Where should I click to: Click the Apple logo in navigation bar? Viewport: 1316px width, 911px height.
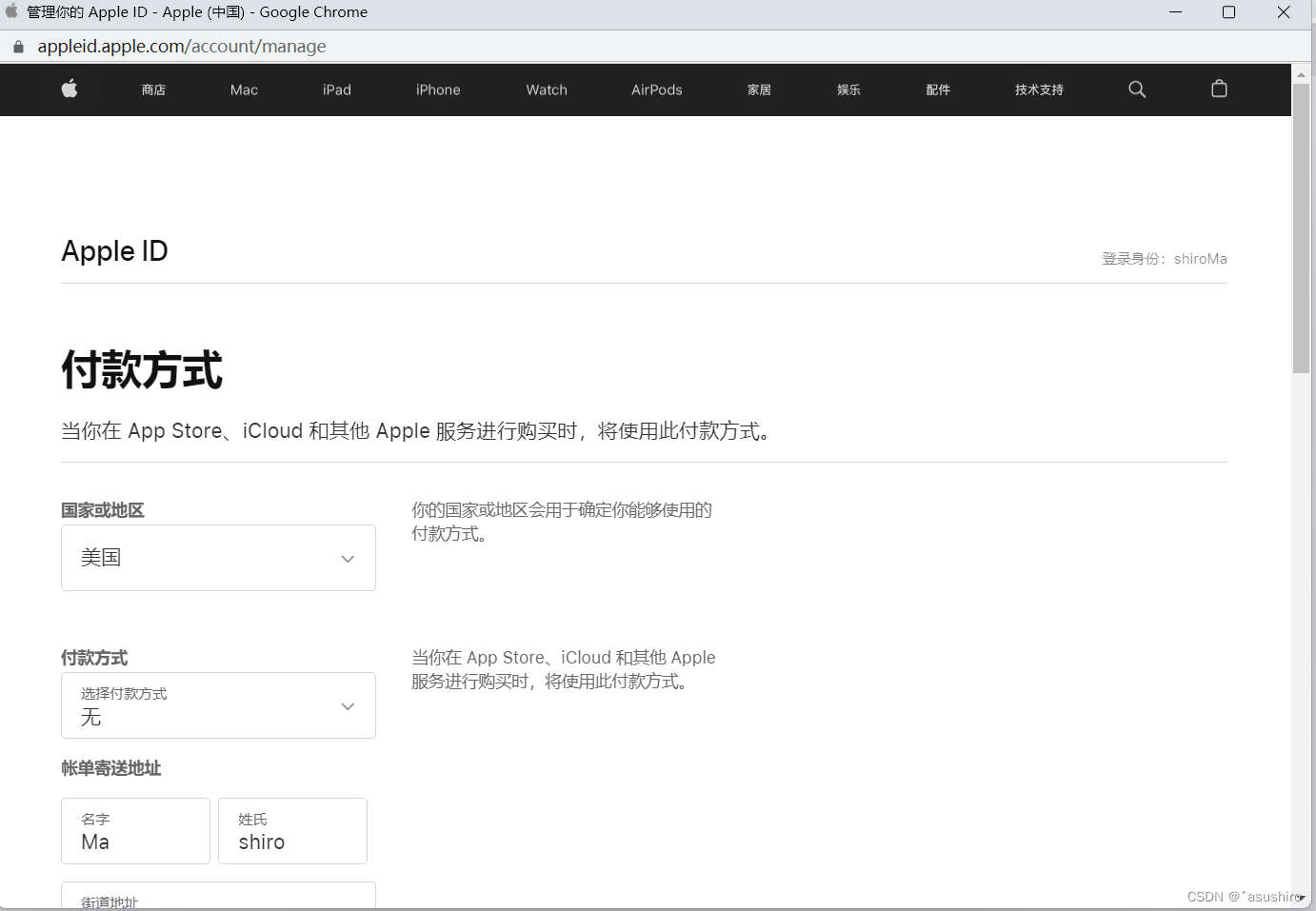[70, 89]
